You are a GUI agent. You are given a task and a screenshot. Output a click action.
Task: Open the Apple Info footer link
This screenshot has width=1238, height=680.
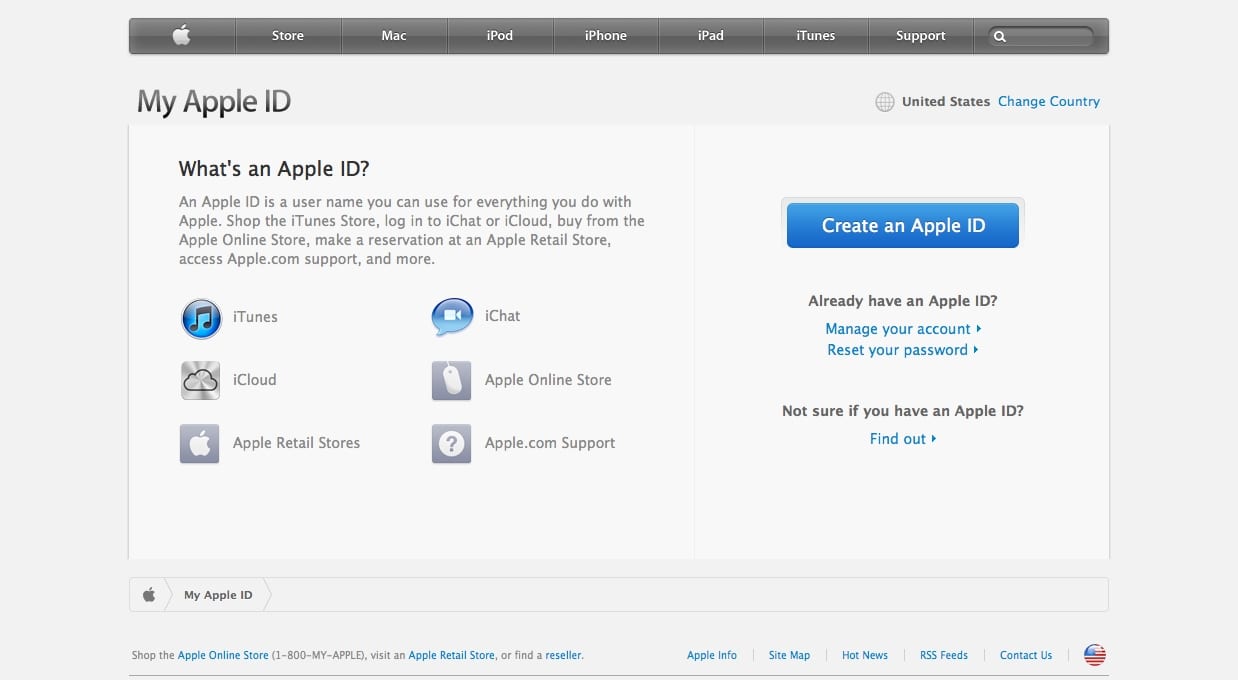[712, 656]
